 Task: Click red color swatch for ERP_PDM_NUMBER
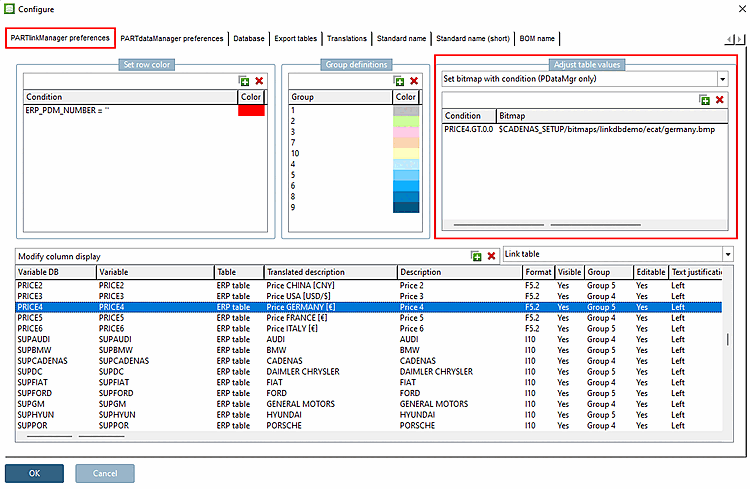[x=251, y=110]
